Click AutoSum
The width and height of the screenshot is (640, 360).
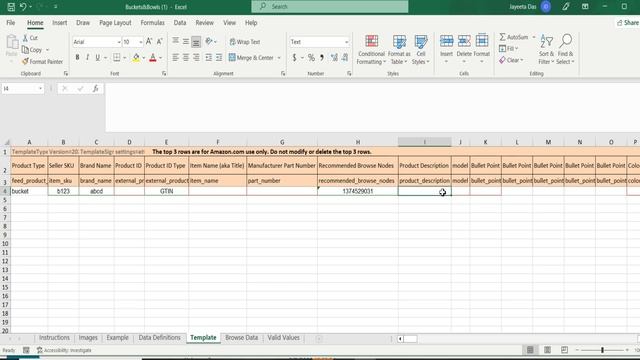click(513, 37)
